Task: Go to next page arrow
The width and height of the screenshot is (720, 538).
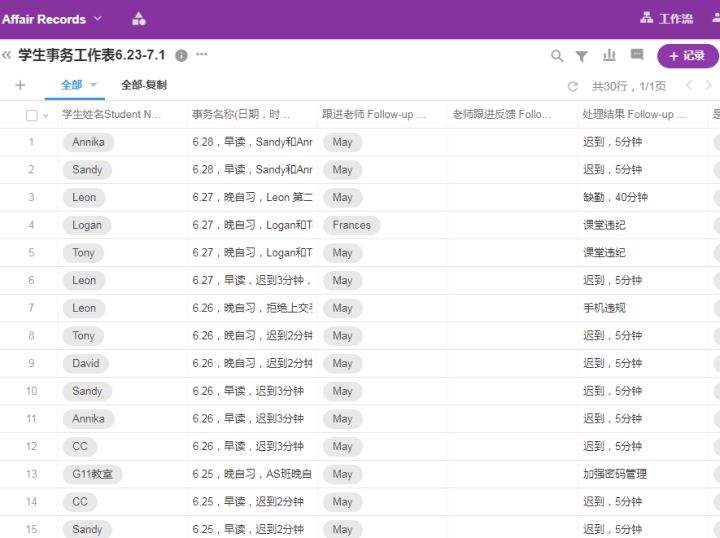Action: tap(710, 86)
